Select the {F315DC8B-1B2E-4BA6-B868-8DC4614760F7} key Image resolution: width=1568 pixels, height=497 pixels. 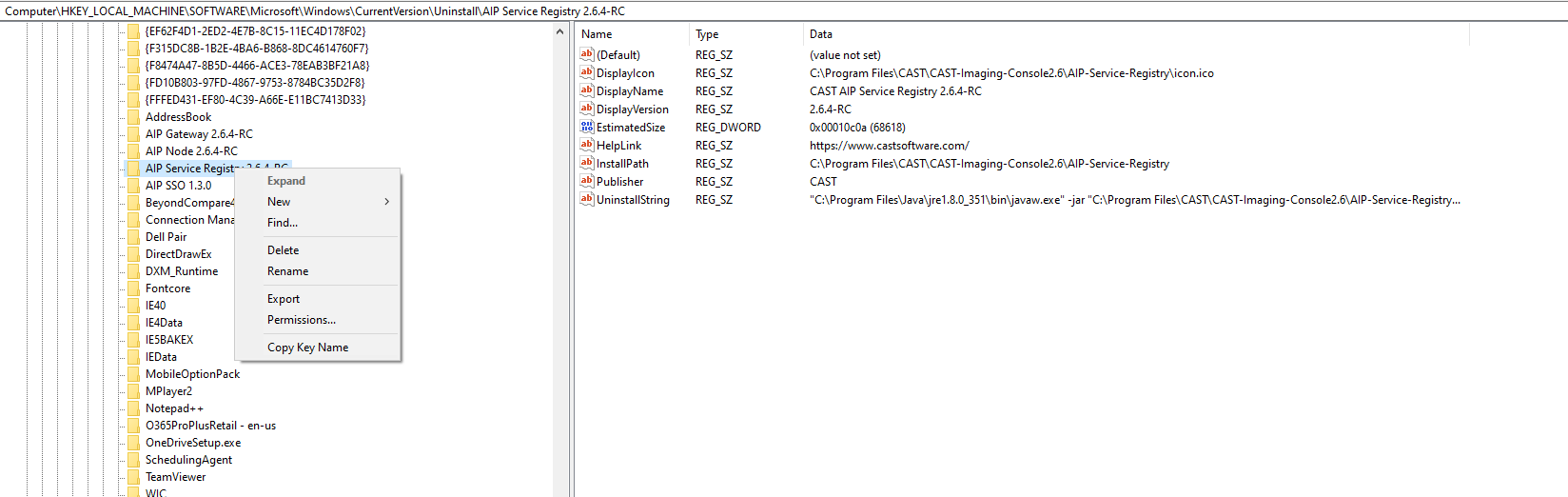tap(257, 49)
